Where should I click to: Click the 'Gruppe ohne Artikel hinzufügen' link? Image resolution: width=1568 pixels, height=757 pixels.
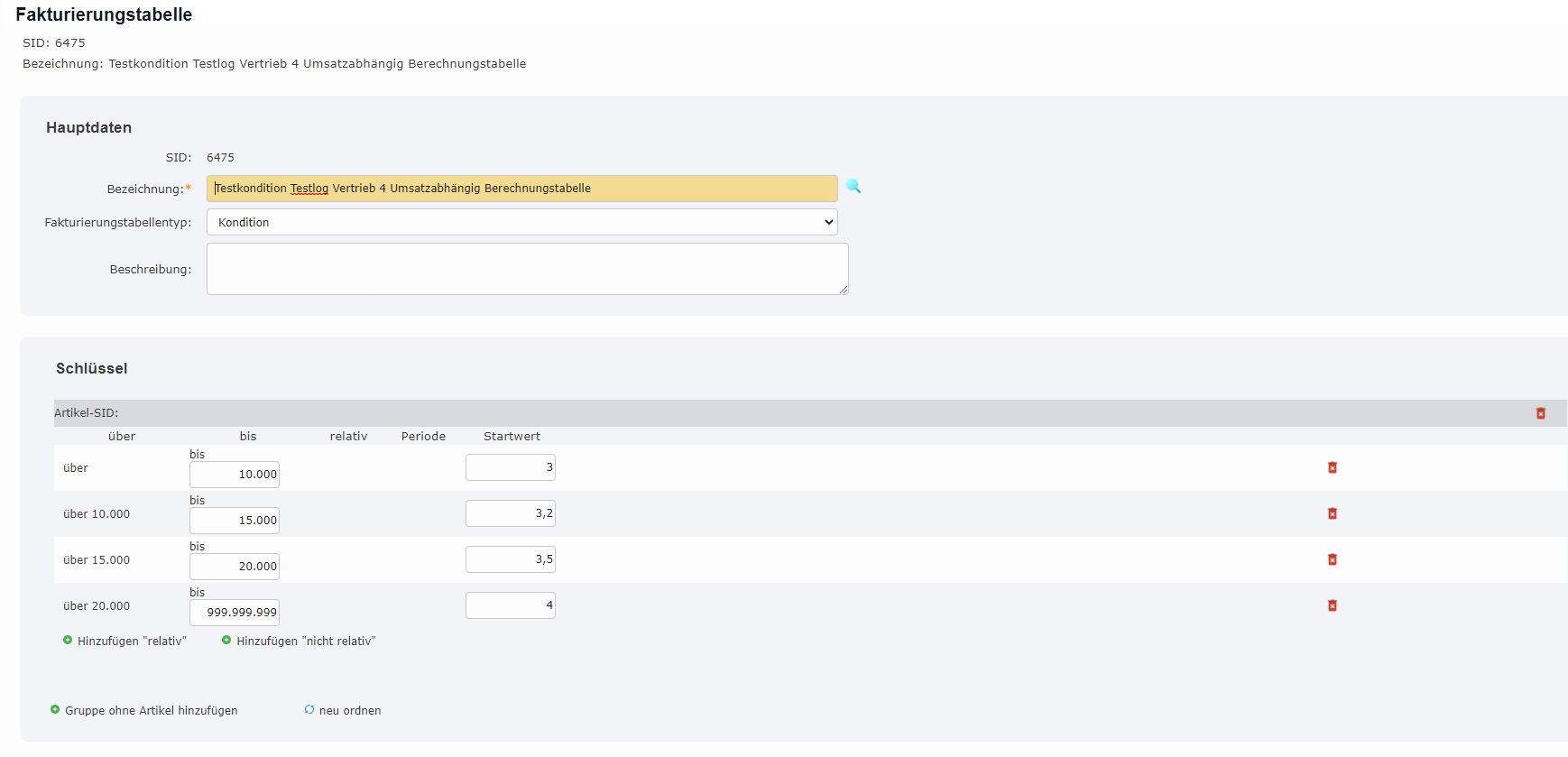(x=151, y=711)
